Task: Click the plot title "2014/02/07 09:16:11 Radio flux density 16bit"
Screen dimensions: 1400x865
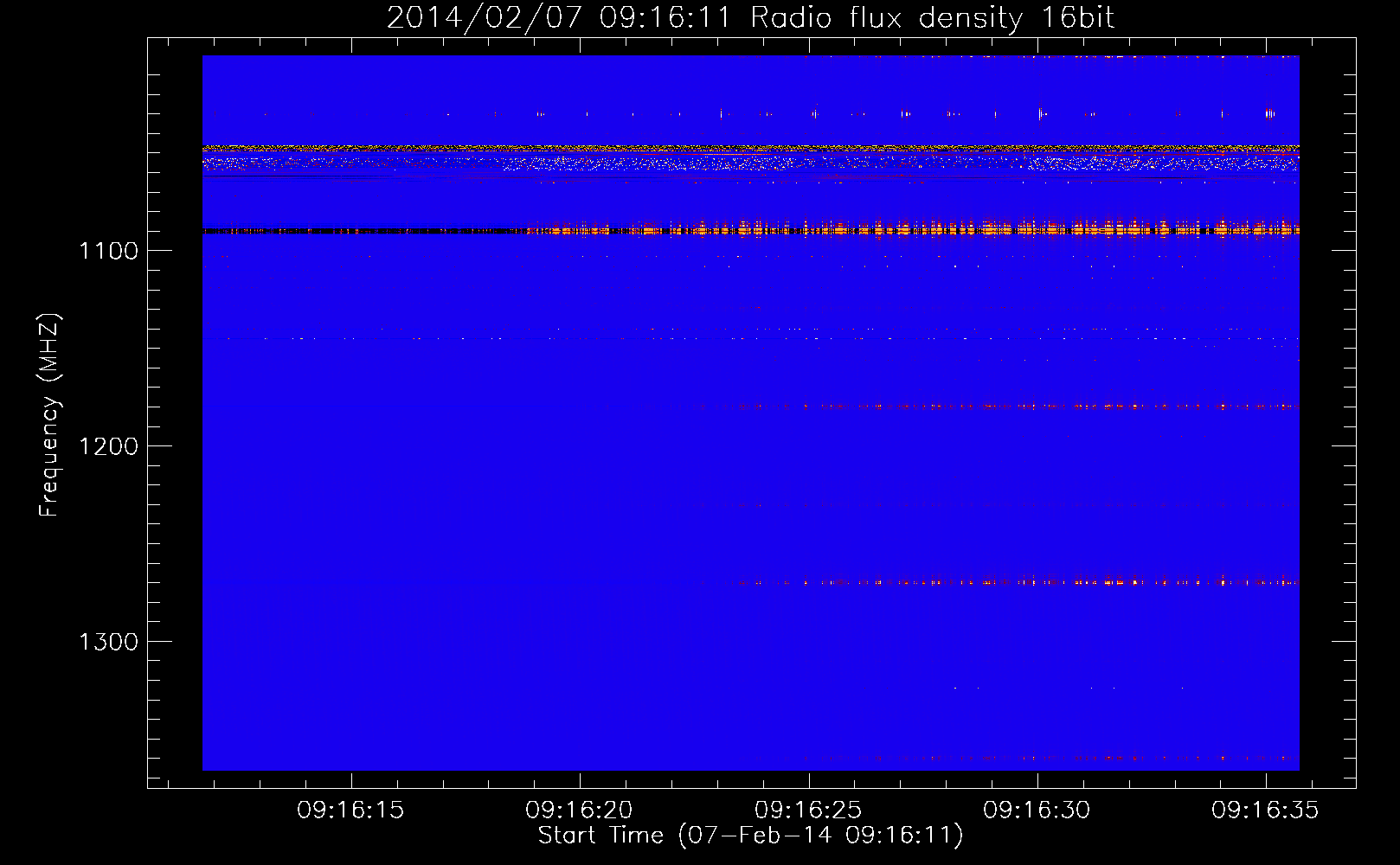Action: [x=750, y=18]
